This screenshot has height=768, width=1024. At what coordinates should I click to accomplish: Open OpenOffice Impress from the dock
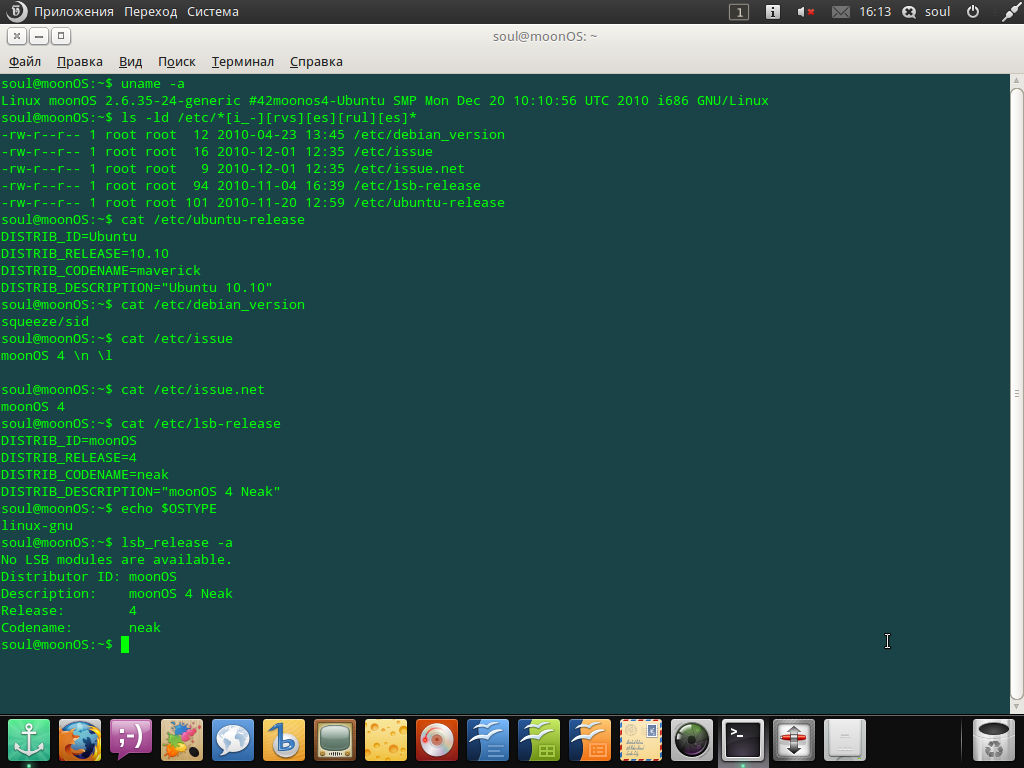click(x=590, y=740)
